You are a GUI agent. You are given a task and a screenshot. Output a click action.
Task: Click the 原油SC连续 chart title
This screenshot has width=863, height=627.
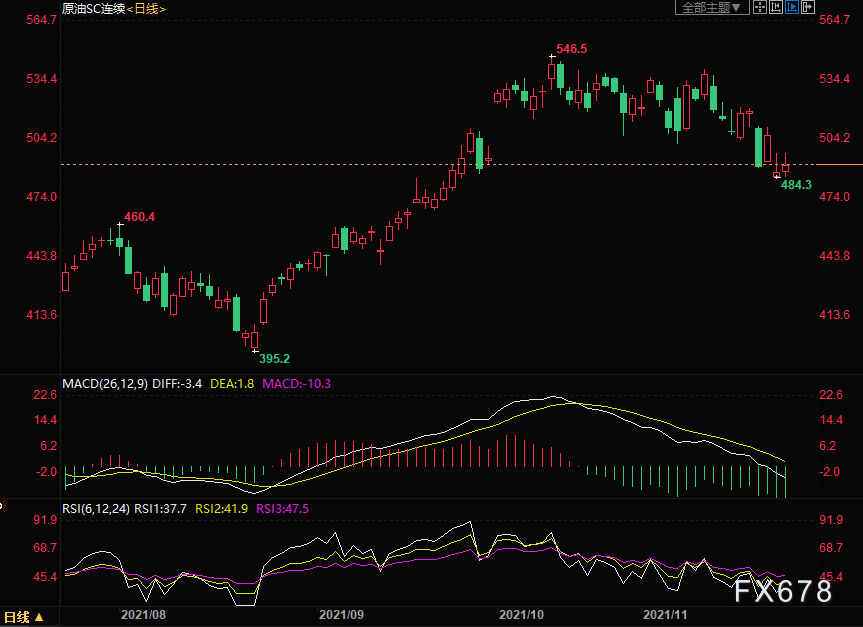pos(94,9)
